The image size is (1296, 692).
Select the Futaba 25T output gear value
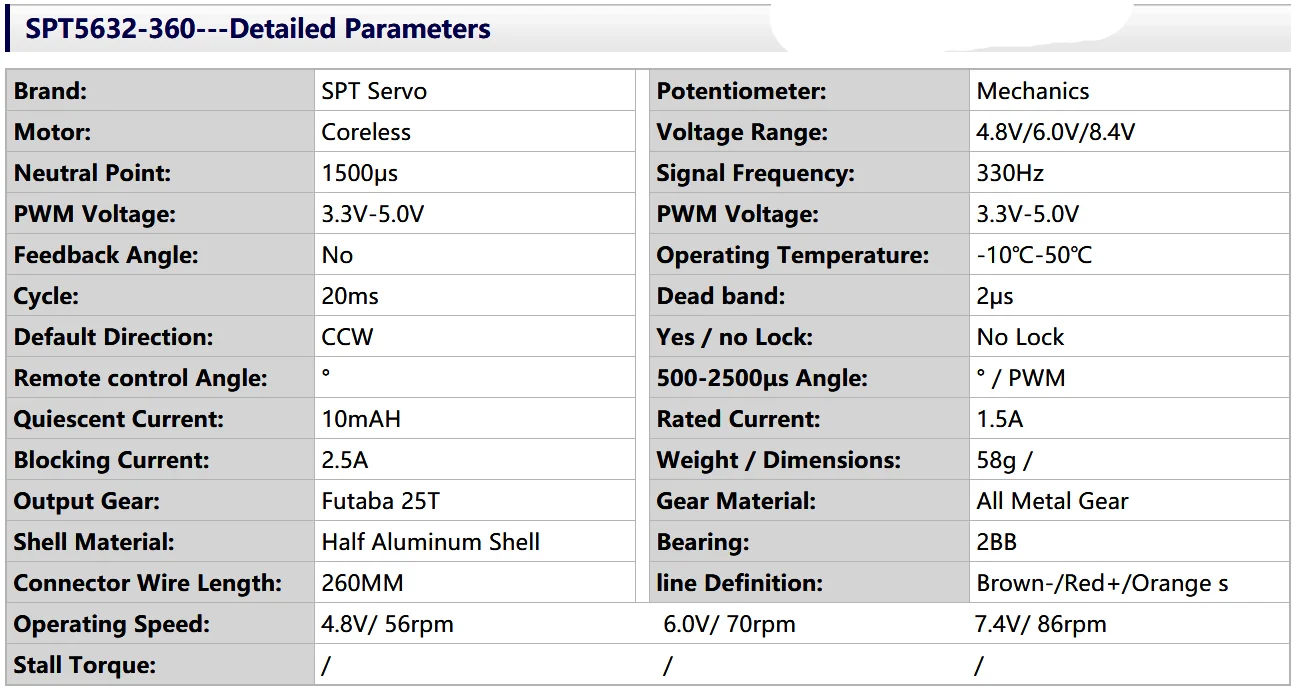pyautogui.click(x=380, y=501)
